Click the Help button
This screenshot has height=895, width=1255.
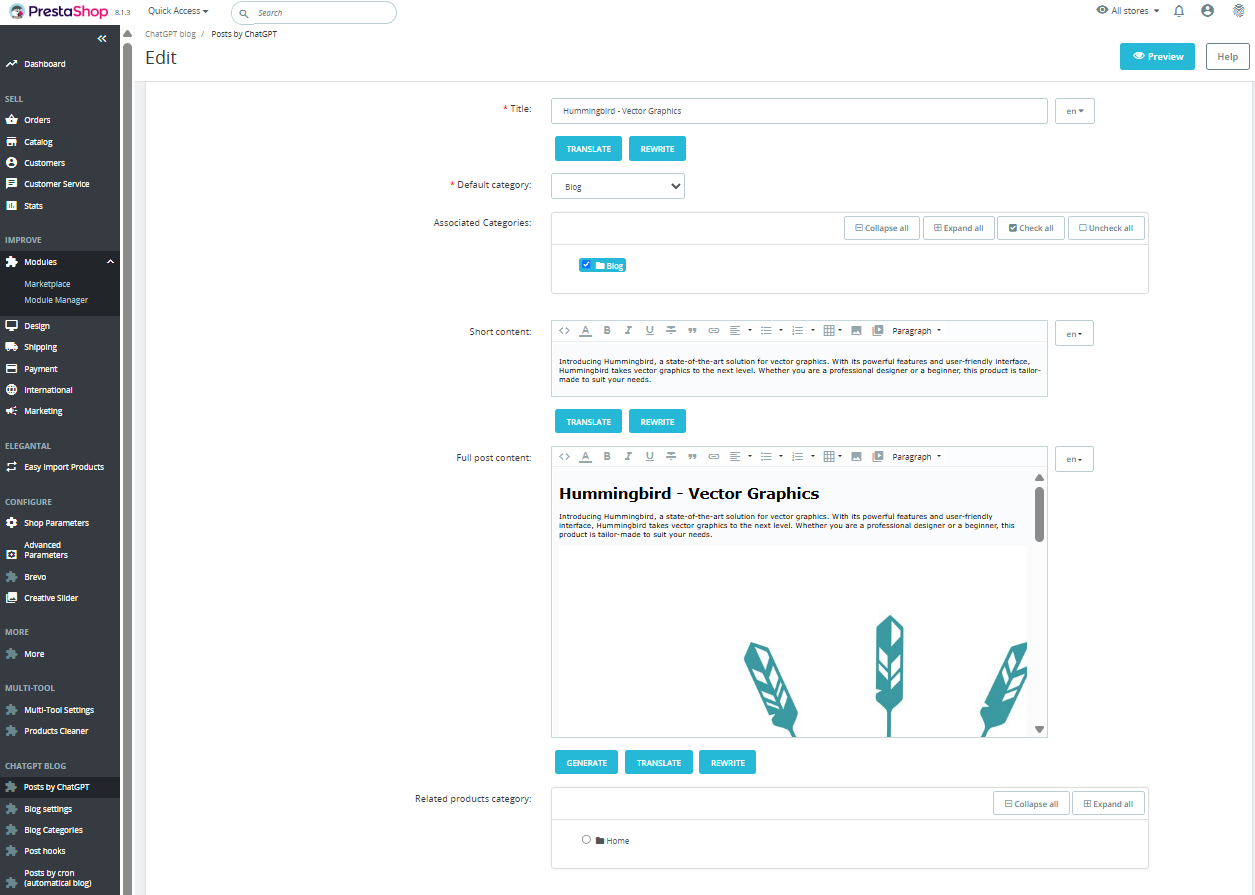[1228, 57]
